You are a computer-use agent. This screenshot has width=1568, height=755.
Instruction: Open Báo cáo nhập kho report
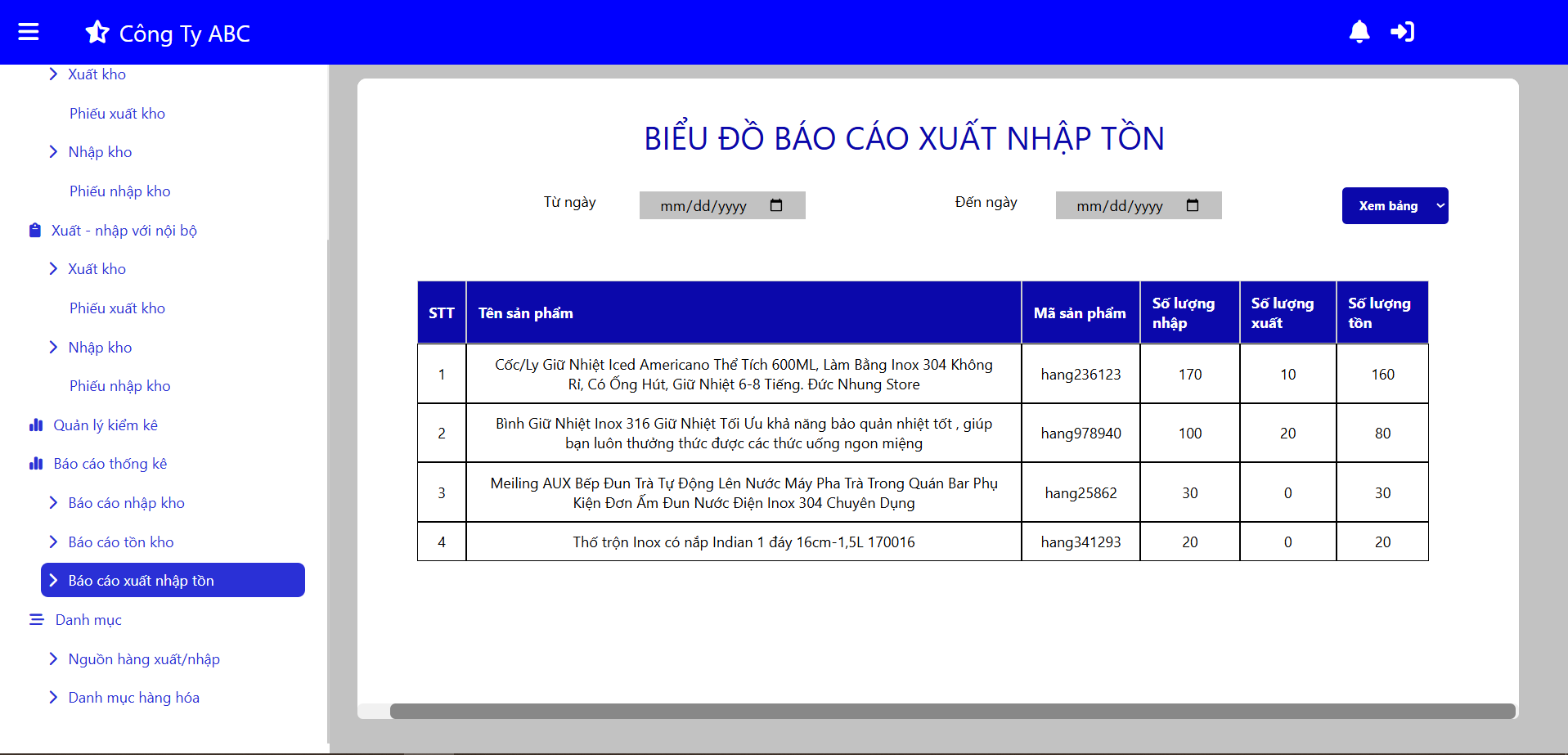(x=127, y=503)
